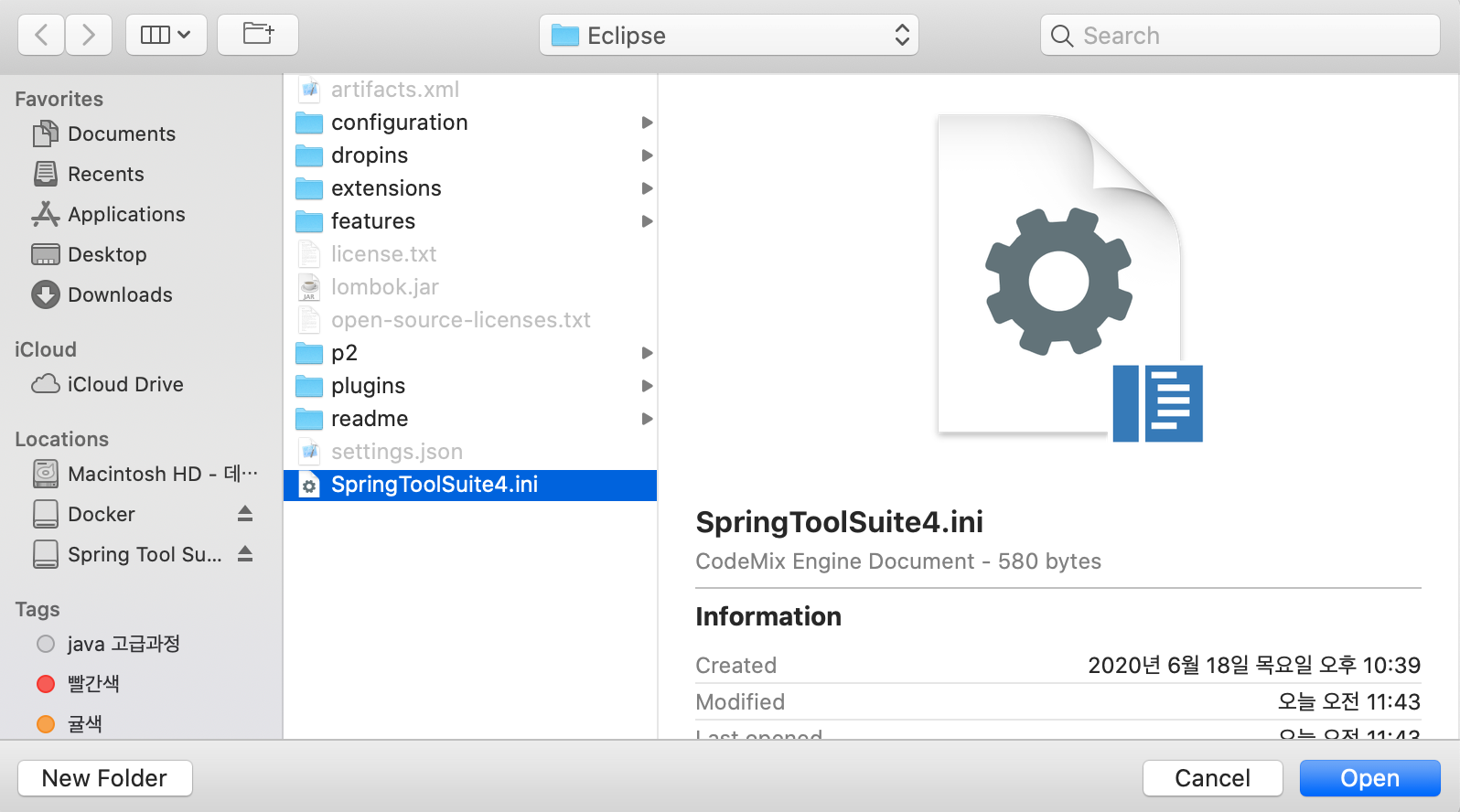Click the lombok.jar file
Viewport: 1460px width, 812px height.
point(470,287)
